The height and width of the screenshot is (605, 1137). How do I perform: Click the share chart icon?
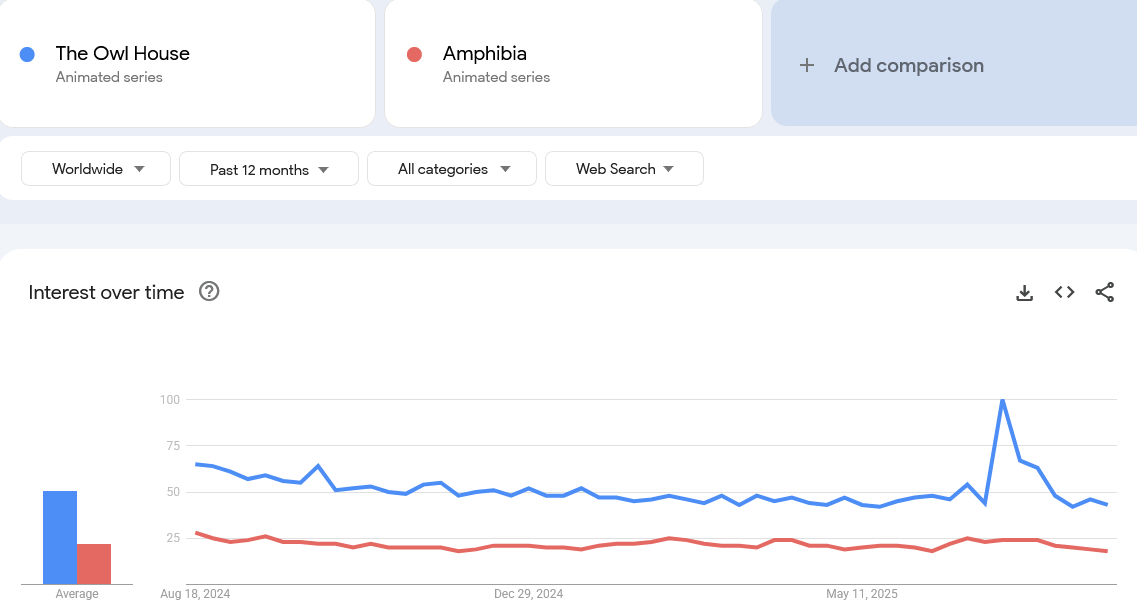1104,292
